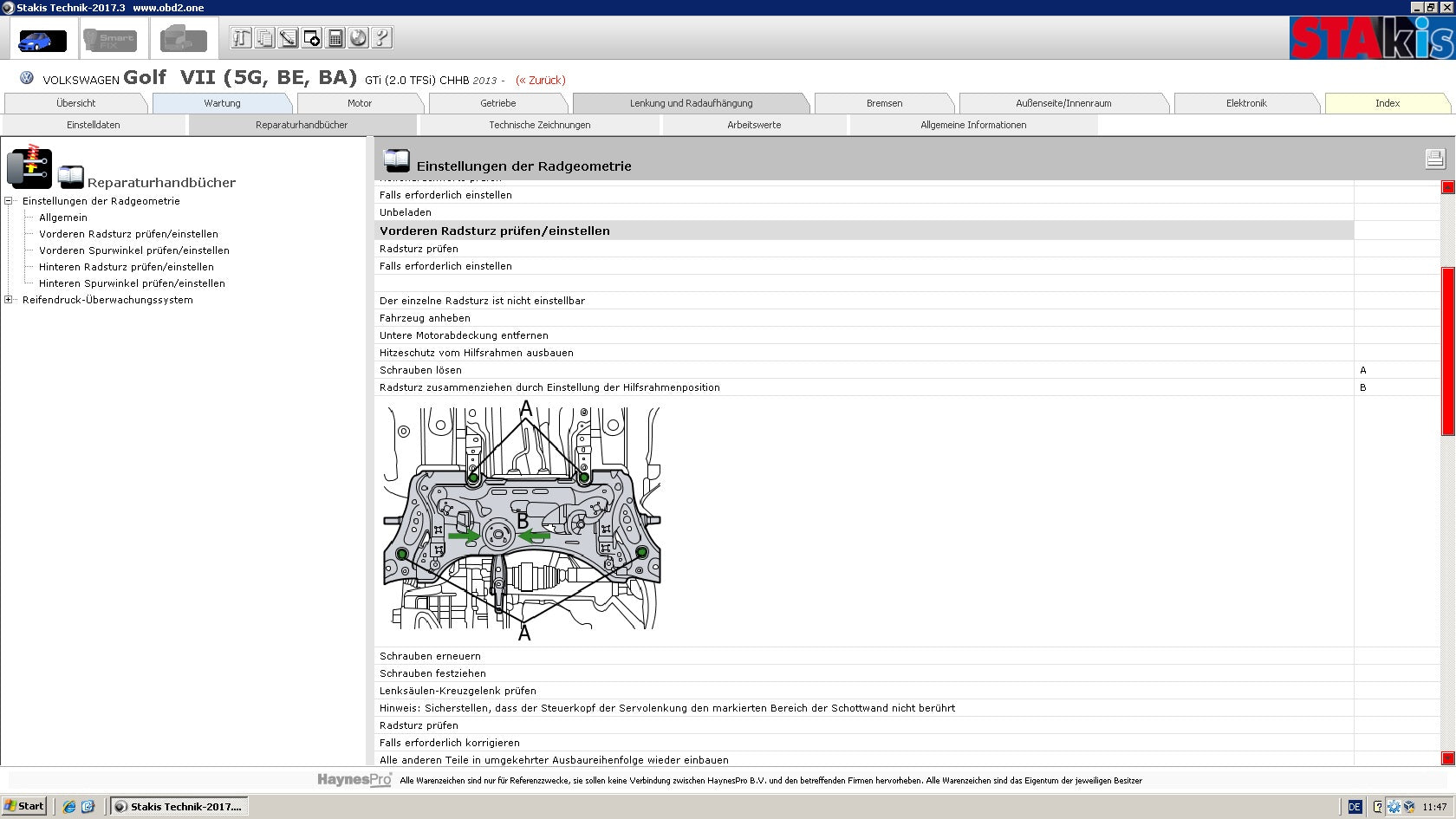1456x819 pixels.
Task: Click the book icon beside Reparaturhandbücher heading
Action: point(70,177)
